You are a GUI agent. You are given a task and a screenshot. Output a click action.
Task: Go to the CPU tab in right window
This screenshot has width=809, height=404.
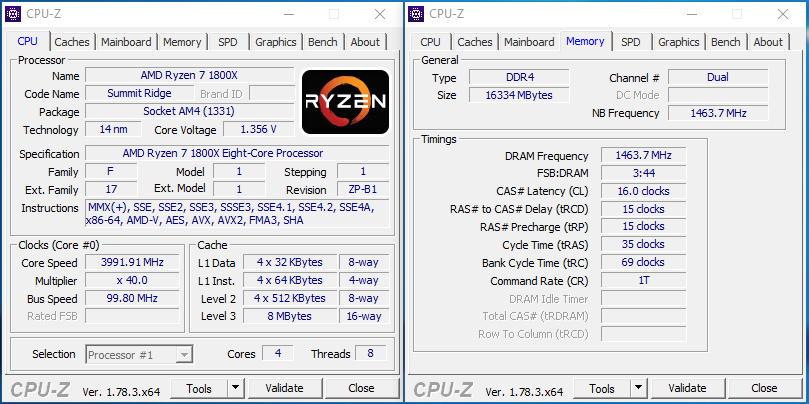[x=430, y=42]
